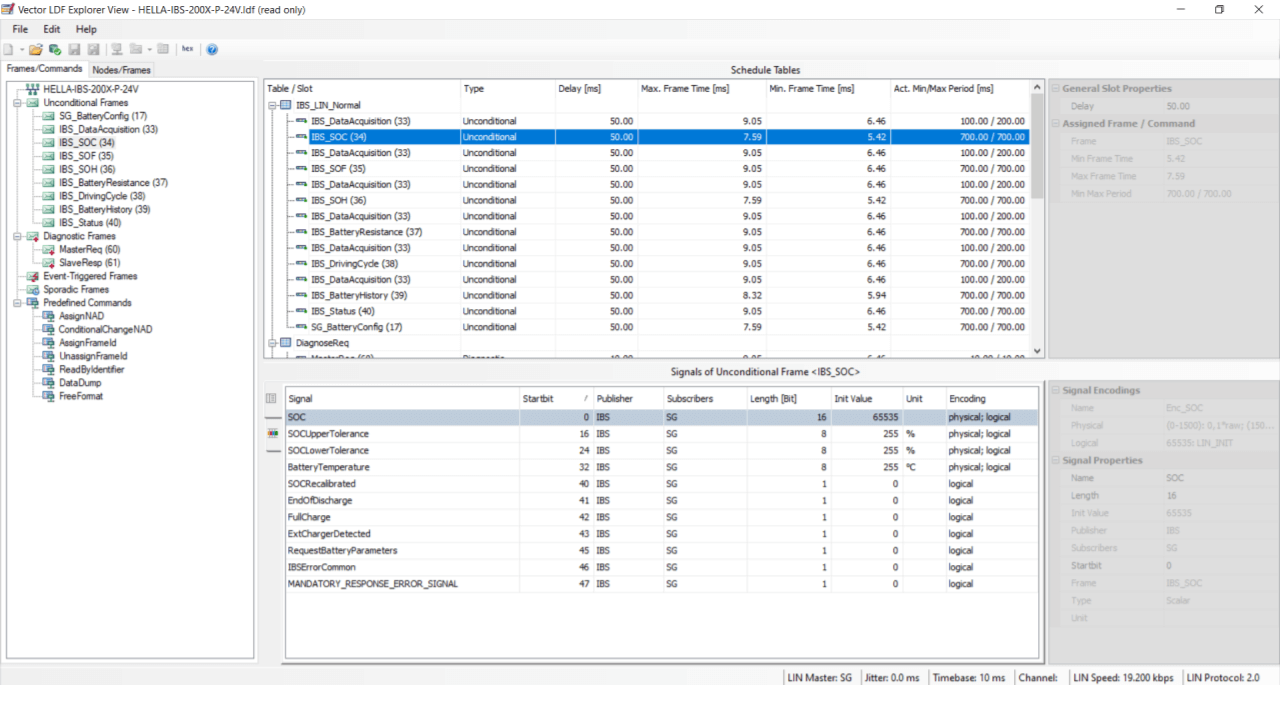Click the DataDump command icon
The height and width of the screenshot is (720, 1280).
[48, 383]
